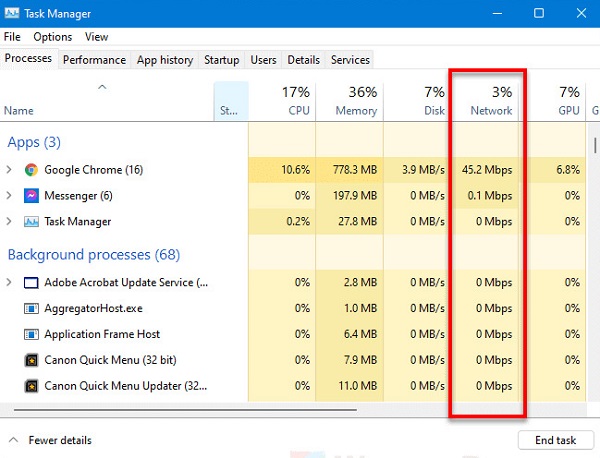The width and height of the screenshot is (600, 458).
Task: Select the Google Chrome (16) row
Action: (x=293, y=170)
